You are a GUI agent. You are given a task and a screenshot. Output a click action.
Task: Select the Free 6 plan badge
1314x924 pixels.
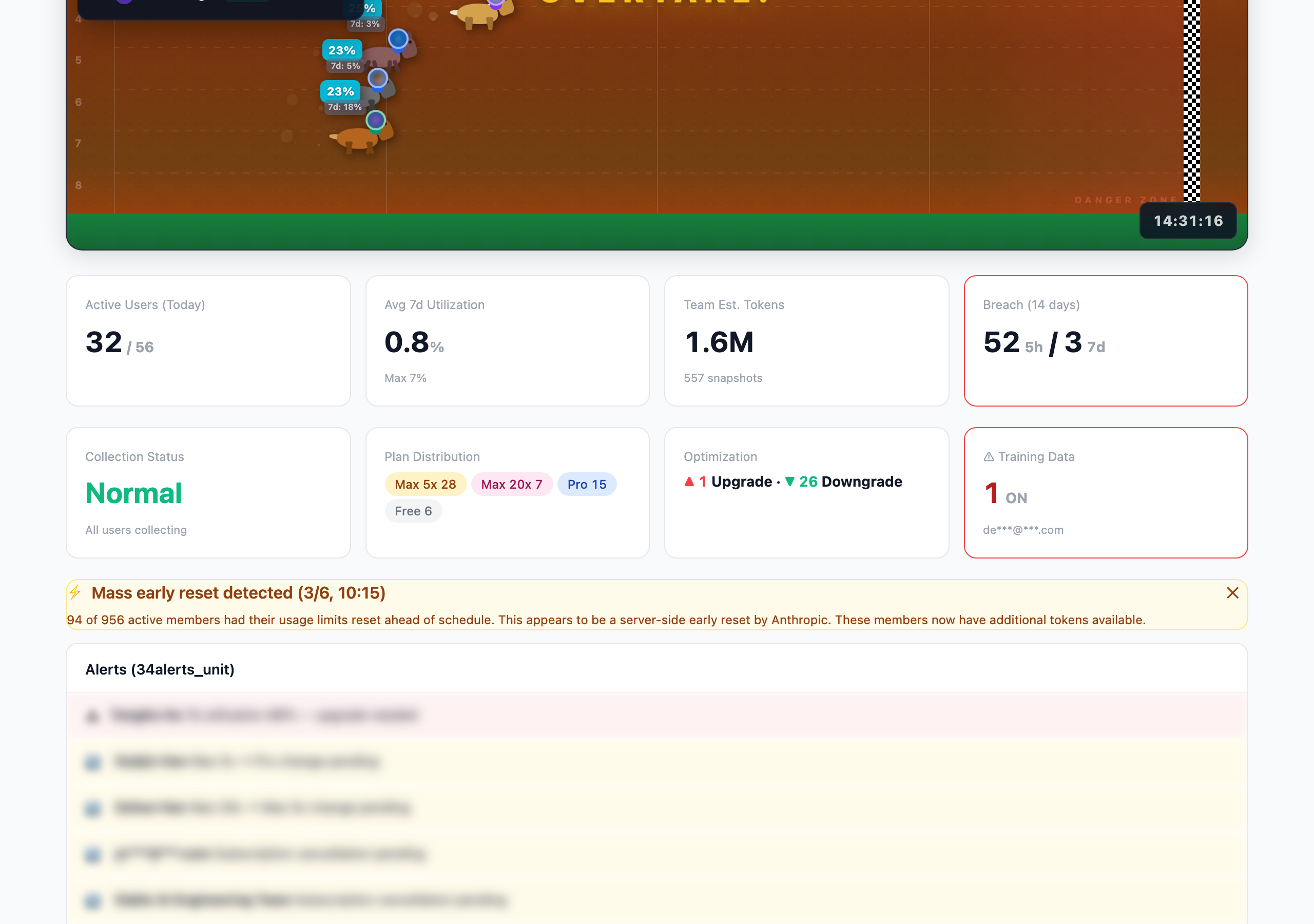413,511
